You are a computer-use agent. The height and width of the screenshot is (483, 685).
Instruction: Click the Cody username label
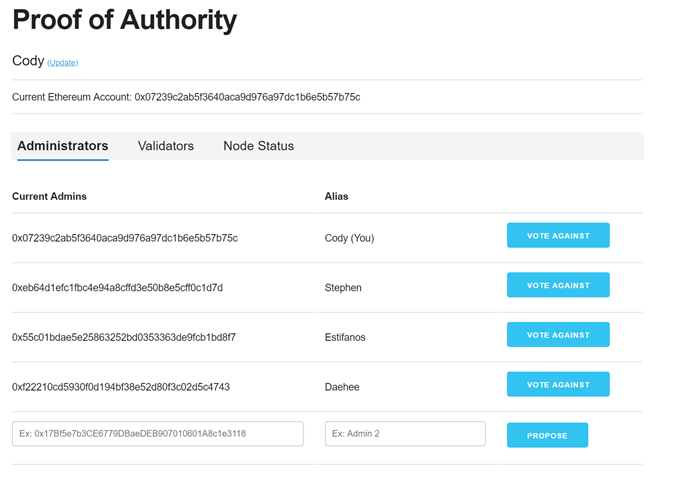point(28,61)
